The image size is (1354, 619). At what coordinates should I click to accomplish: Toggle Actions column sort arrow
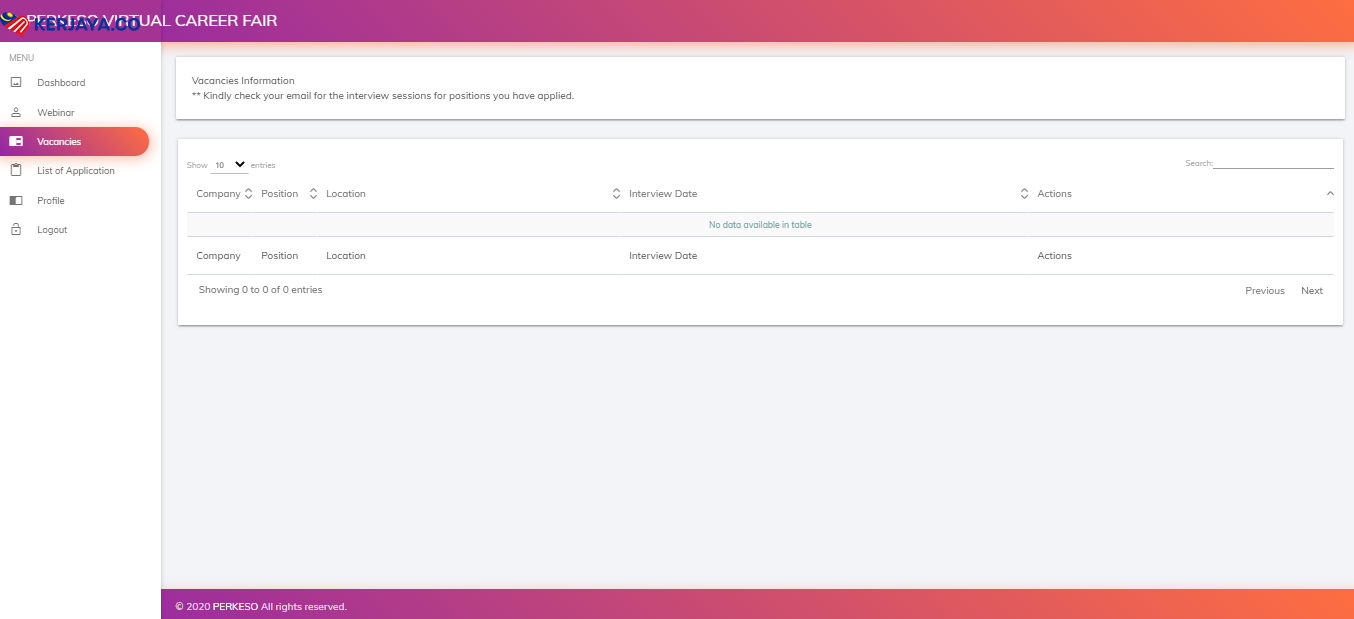pyautogui.click(x=1330, y=193)
